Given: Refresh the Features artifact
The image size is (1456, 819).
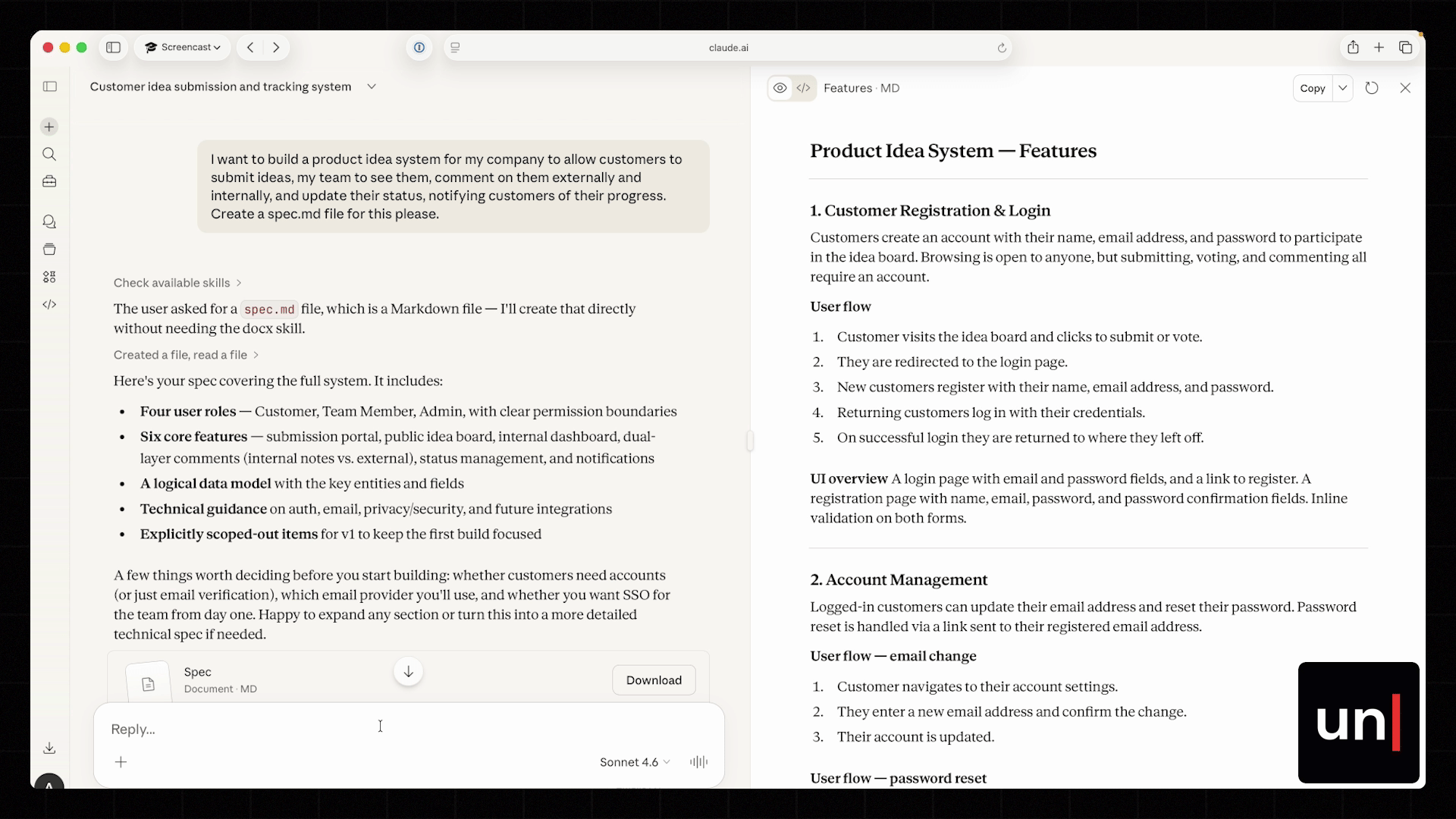Looking at the screenshot, I should pos(1372,88).
